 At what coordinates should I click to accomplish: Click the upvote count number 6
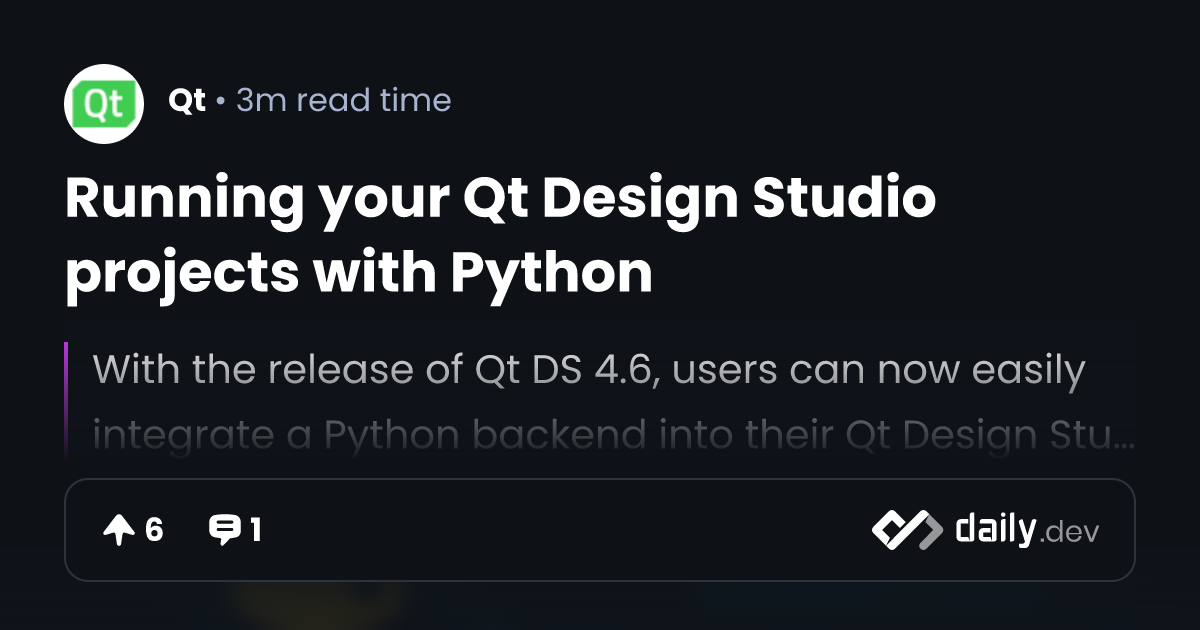pos(154,530)
